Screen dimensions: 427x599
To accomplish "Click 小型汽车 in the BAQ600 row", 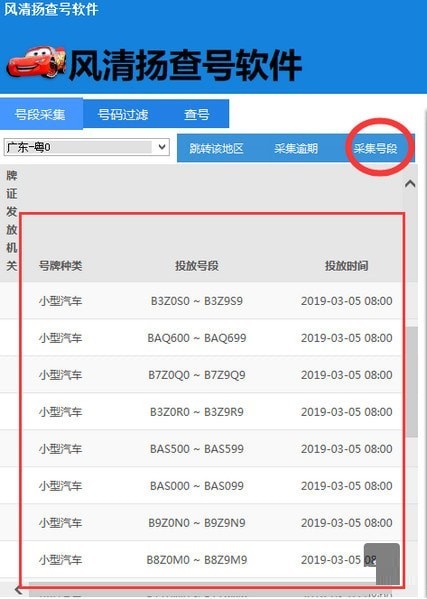I will [x=60, y=338].
